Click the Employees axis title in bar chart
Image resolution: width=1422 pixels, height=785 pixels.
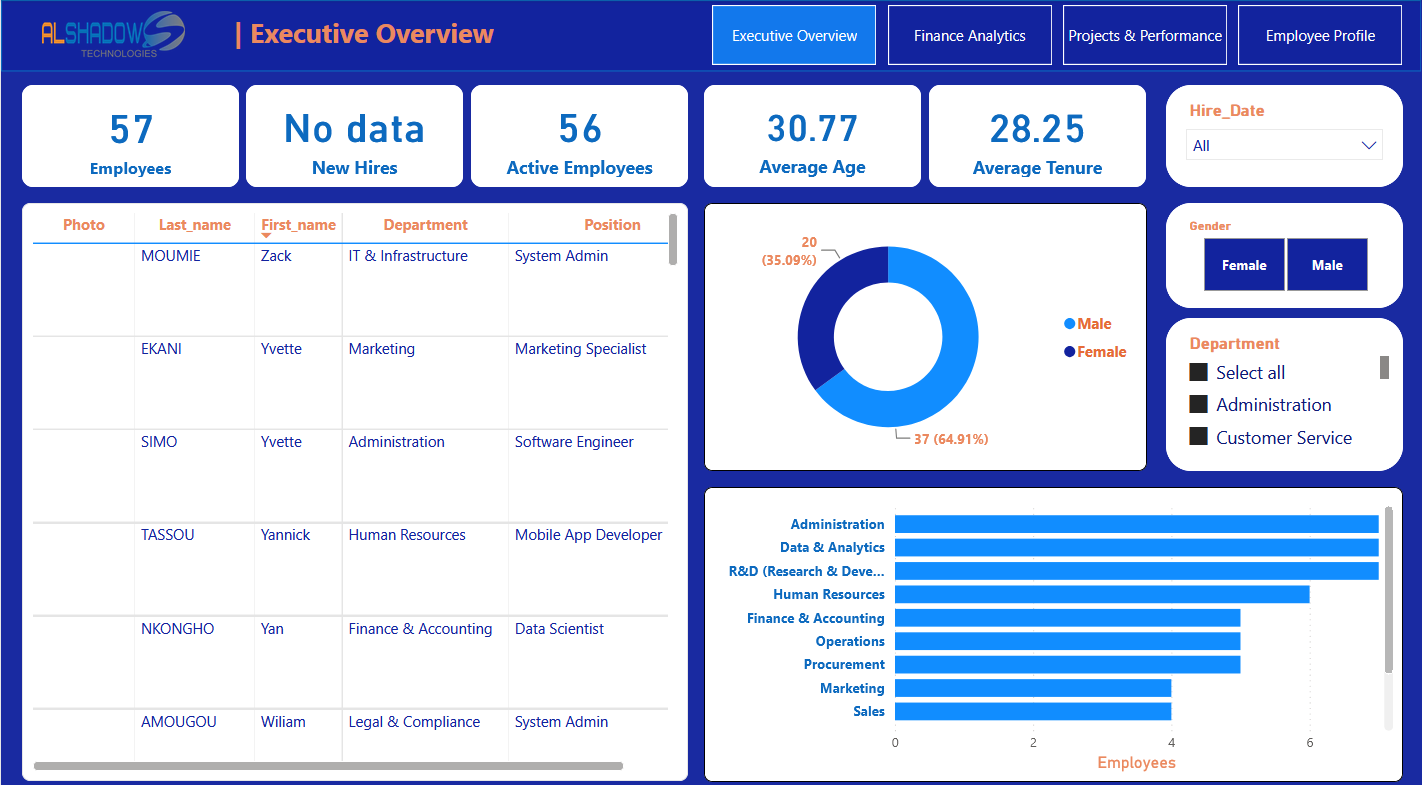click(x=1136, y=763)
